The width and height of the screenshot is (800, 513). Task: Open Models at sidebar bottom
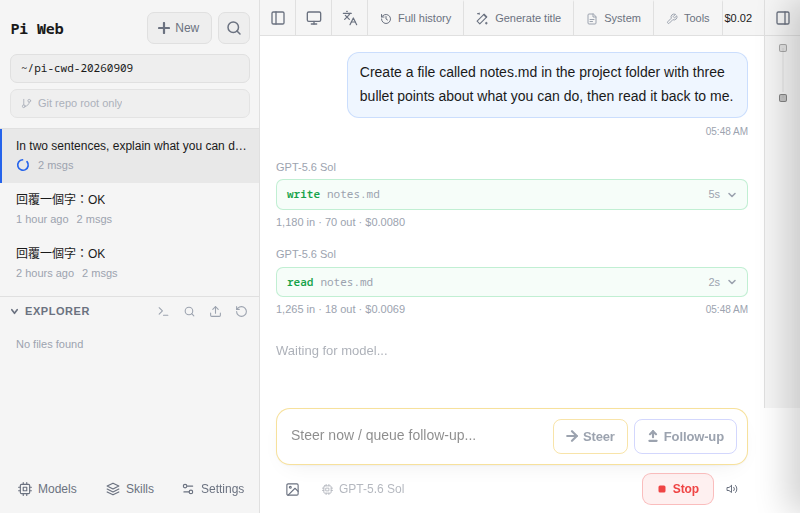click(47, 489)
